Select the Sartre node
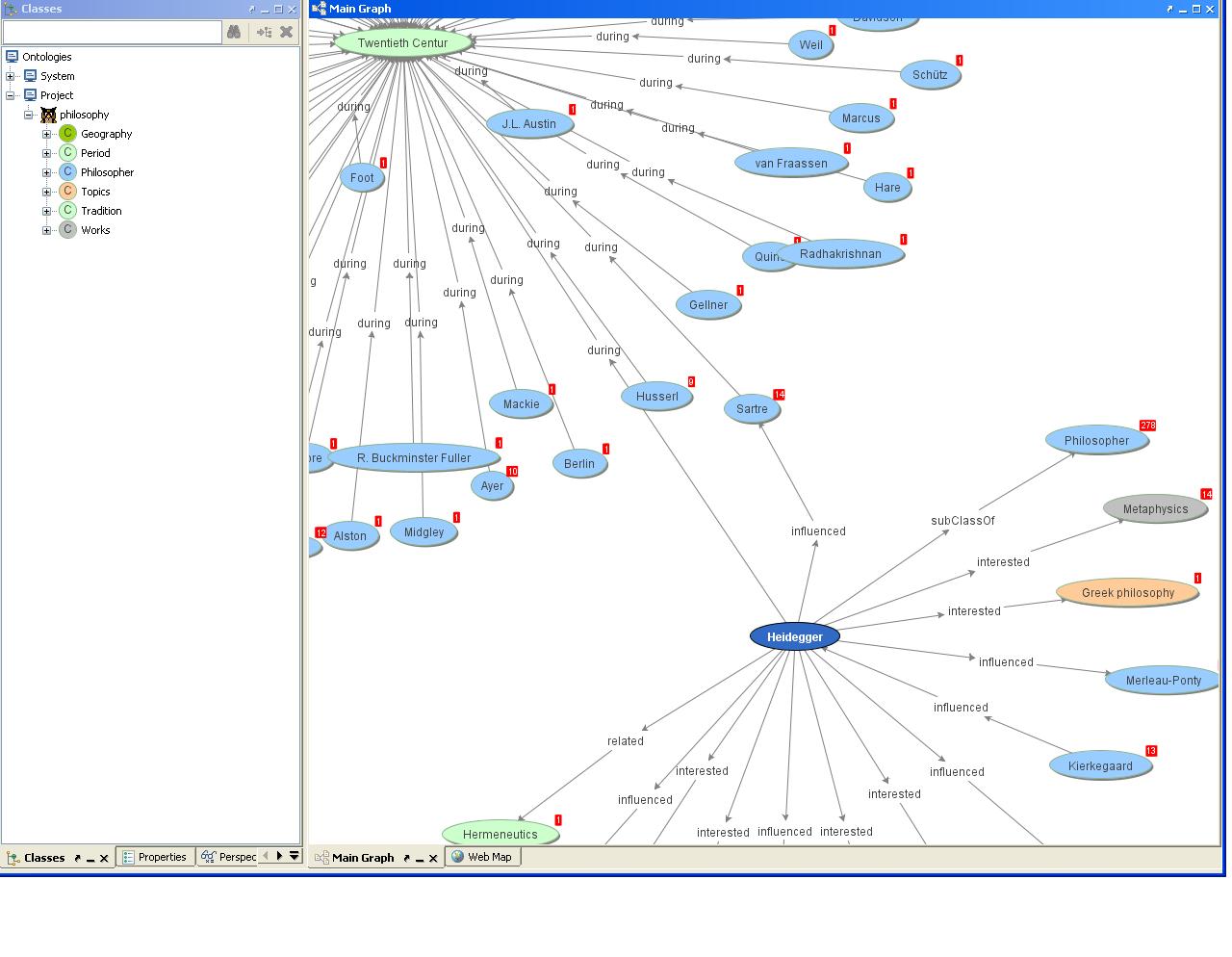This screenshot has height=957, width=1232. tap(752, 408)
